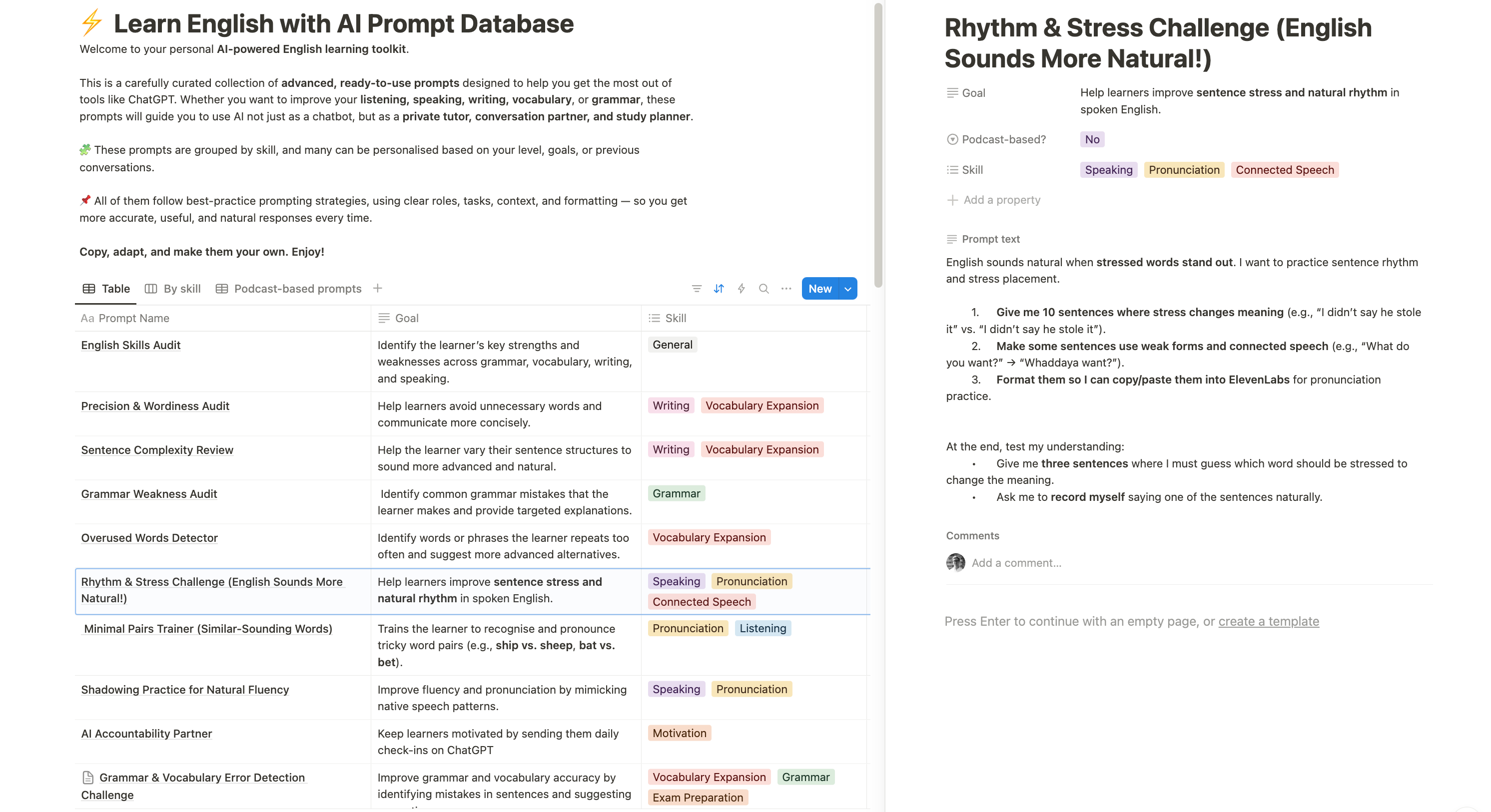Open the English Skills Audit page
1491x812 pixels.
click(131, 345)
